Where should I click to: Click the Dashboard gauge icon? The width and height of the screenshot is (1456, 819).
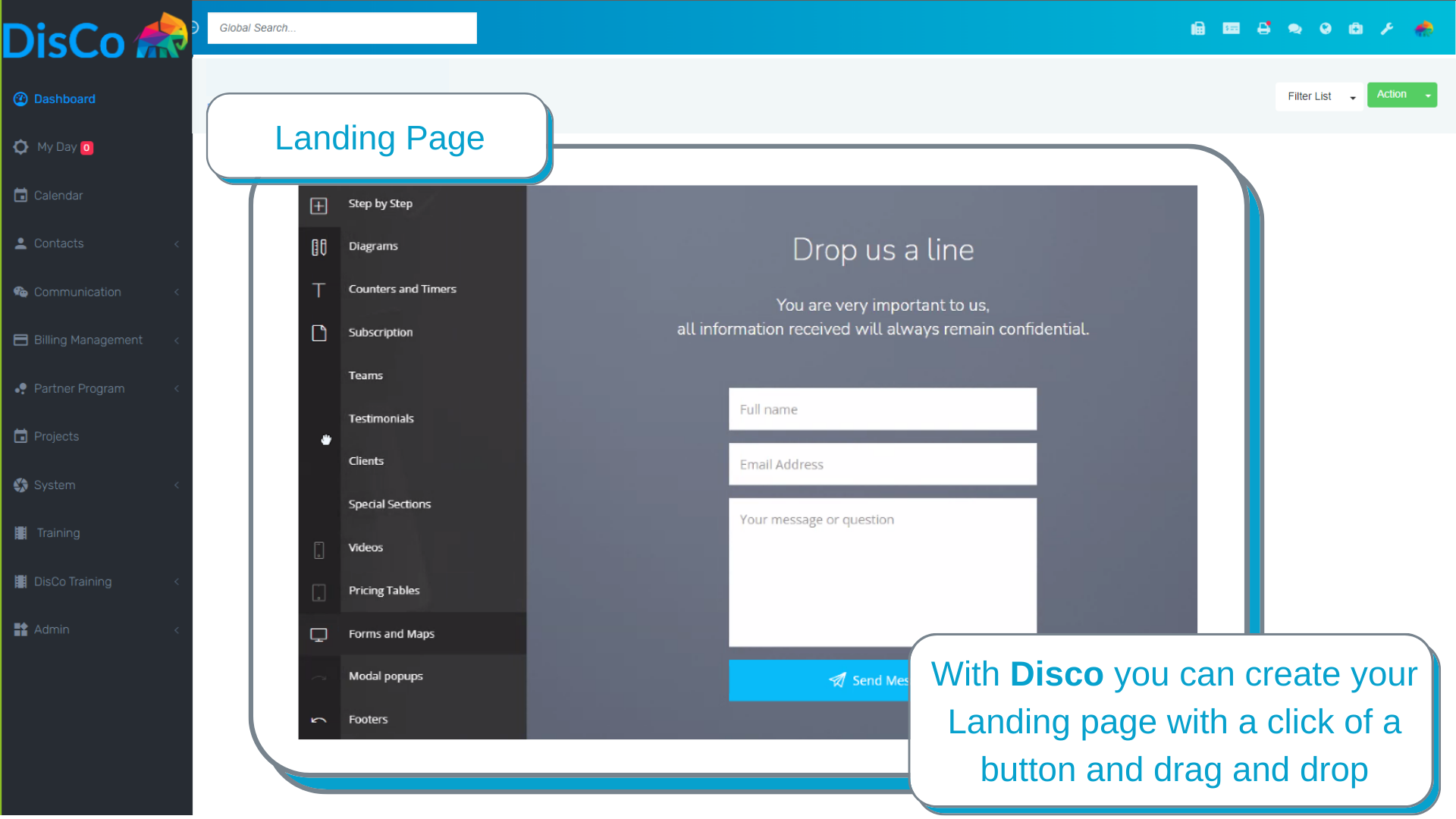pos(20,99)
